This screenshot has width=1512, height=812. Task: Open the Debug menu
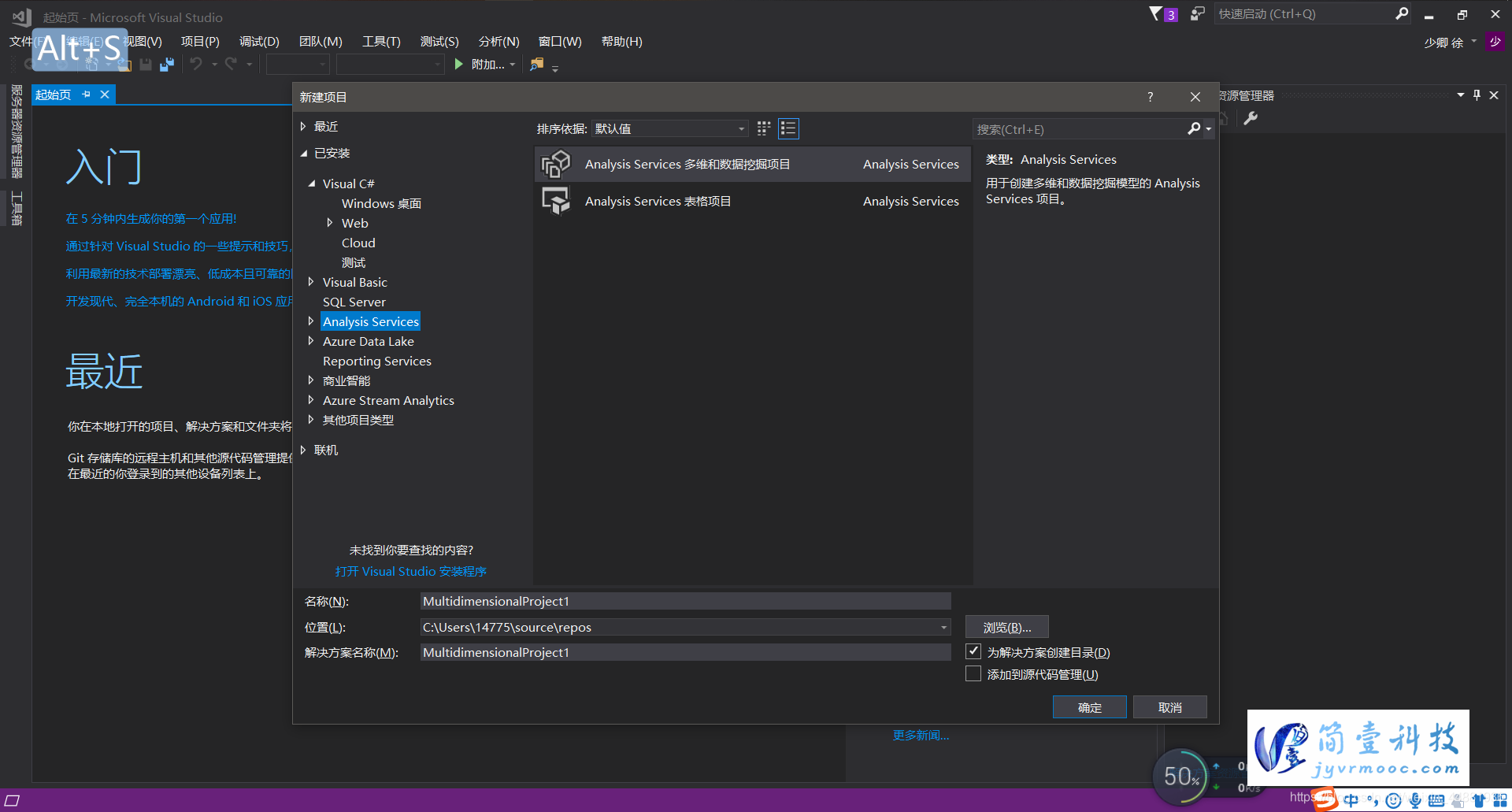coord(259,42)
